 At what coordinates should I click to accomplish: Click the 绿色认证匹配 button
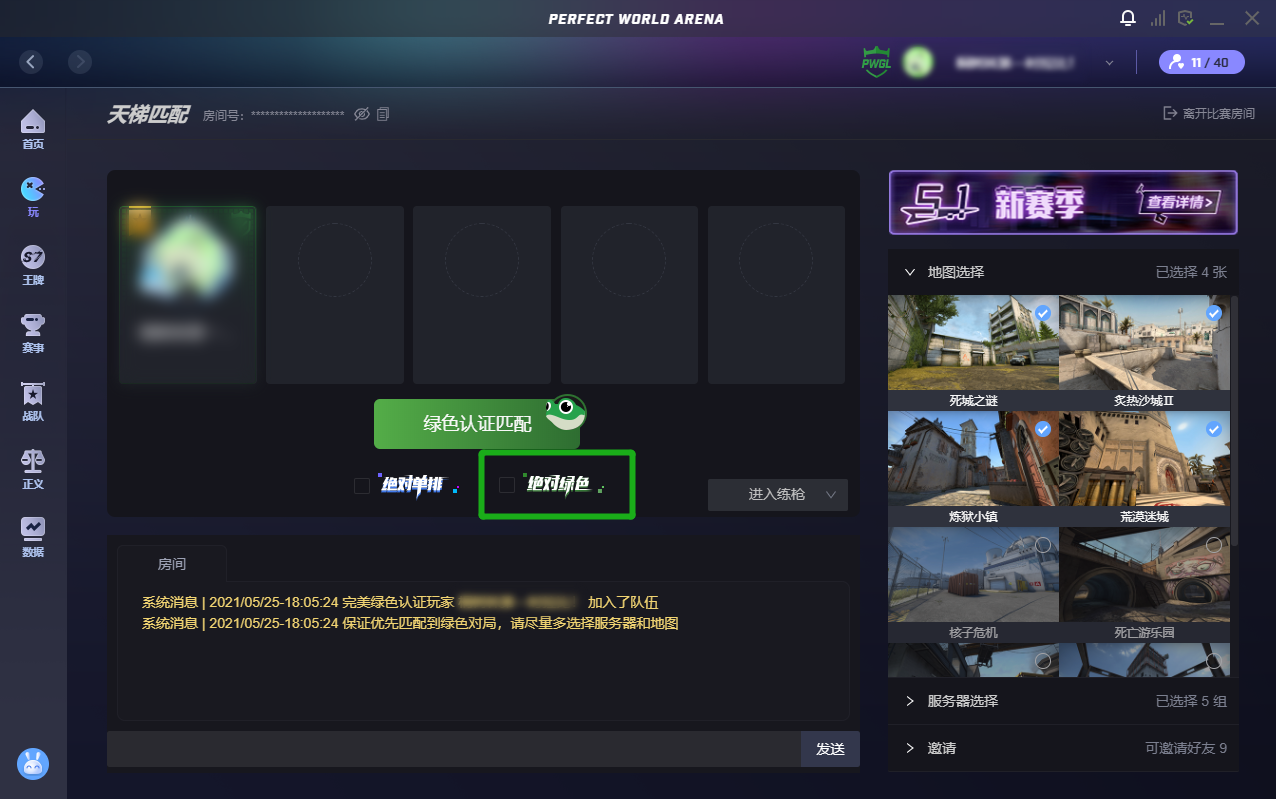coord(477,424)
